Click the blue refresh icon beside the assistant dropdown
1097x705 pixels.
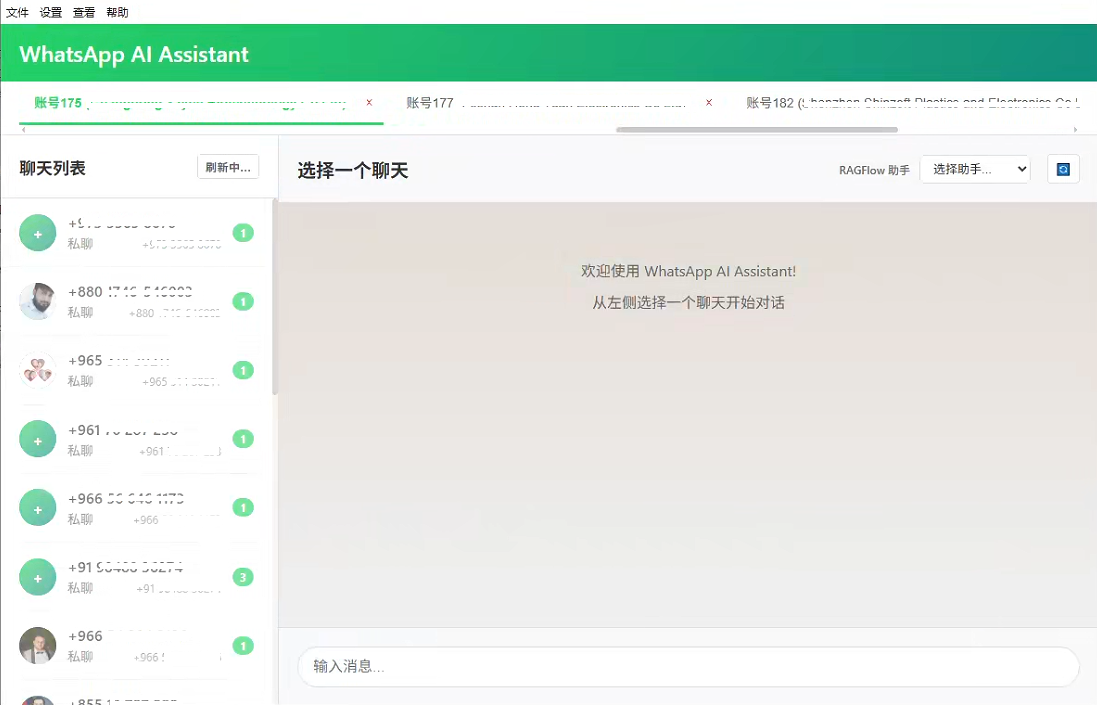(1063, 169)
